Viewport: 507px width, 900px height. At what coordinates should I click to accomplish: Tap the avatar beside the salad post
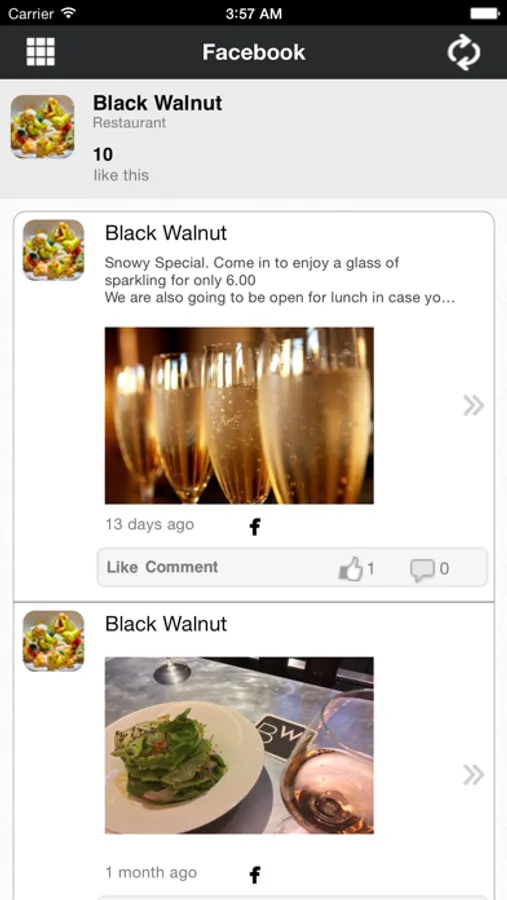click(53, 641)
